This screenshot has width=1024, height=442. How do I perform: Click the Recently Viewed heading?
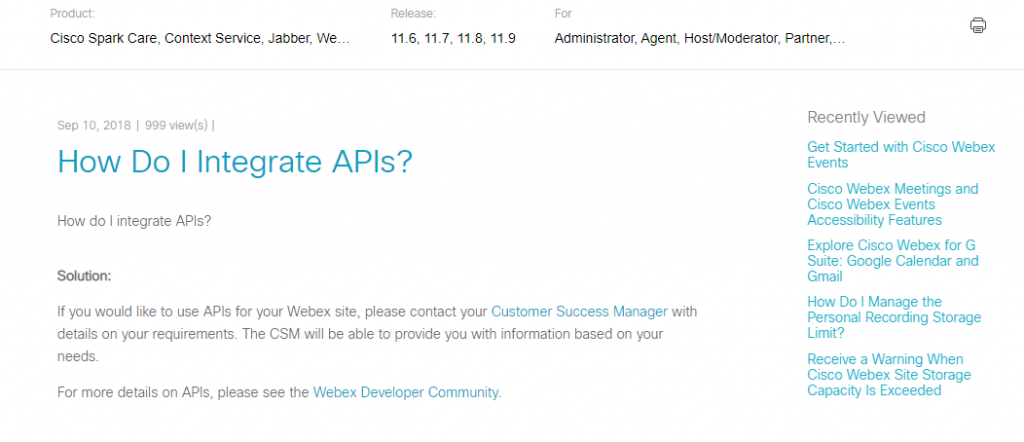[866, 118]
